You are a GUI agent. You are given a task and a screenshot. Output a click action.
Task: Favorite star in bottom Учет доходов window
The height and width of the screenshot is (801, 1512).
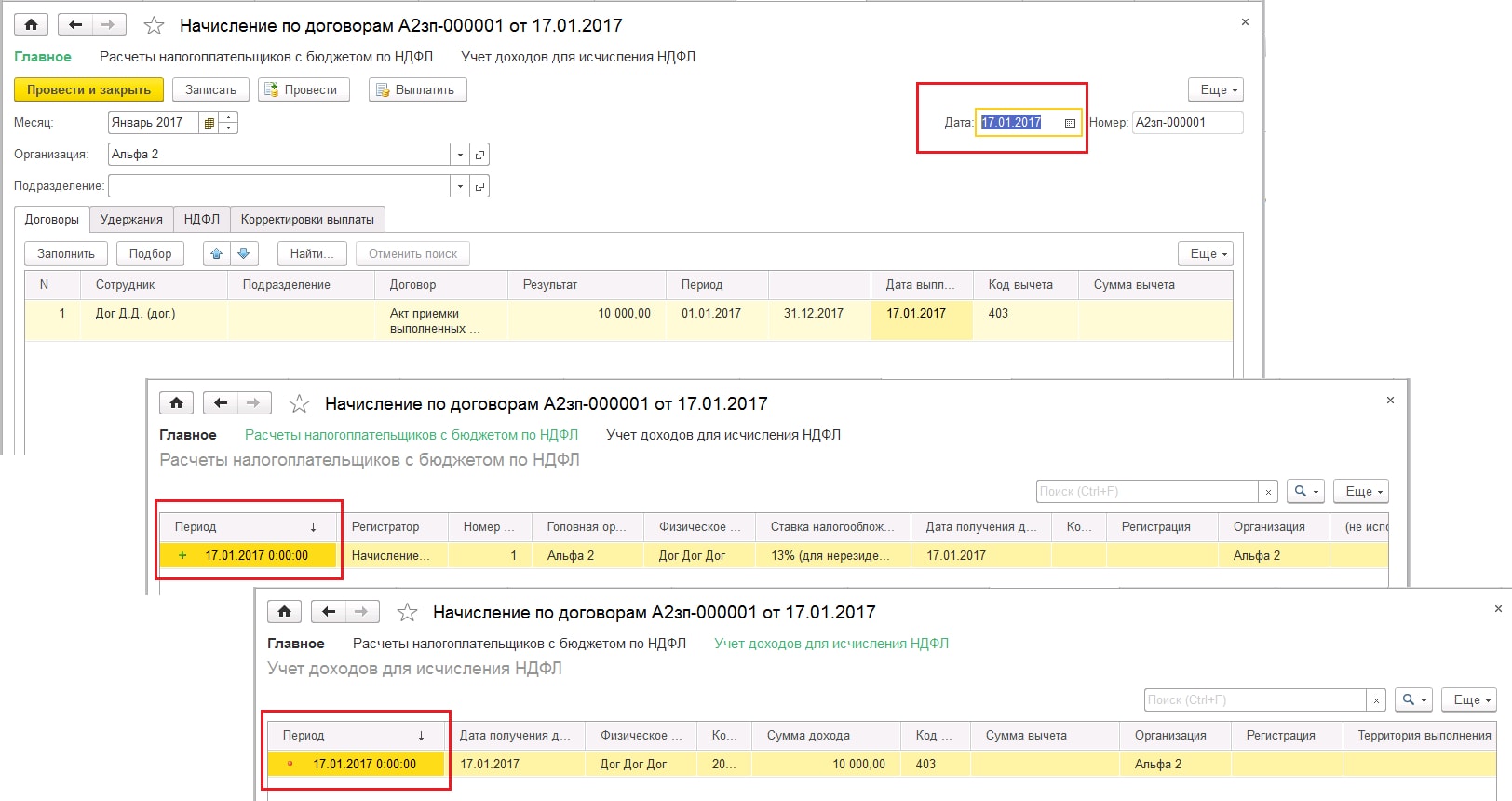[x=407, y=612]
